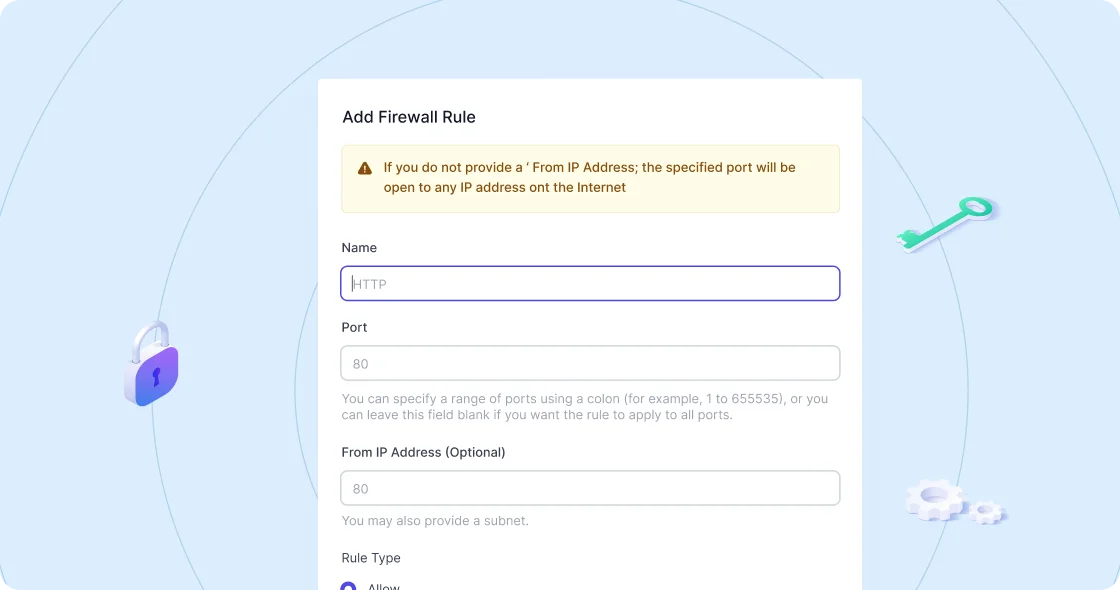Click the From IP Address input box
Image resolution: width=1120 pixels, height=590 pixels.
(x=590, y=488)
